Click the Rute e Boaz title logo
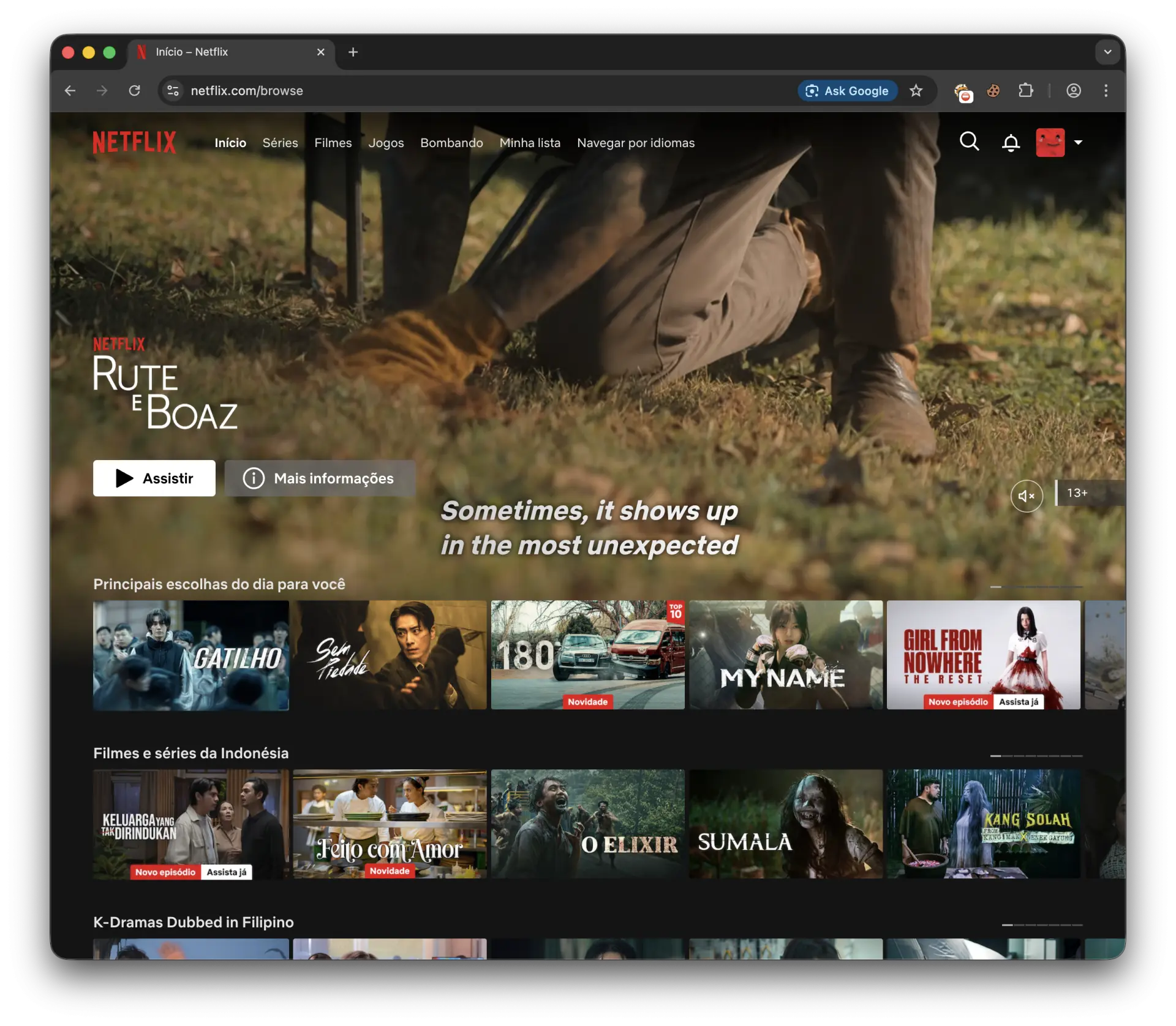The height and width of the screenshot is (1026, 1176). pos(165,383)
